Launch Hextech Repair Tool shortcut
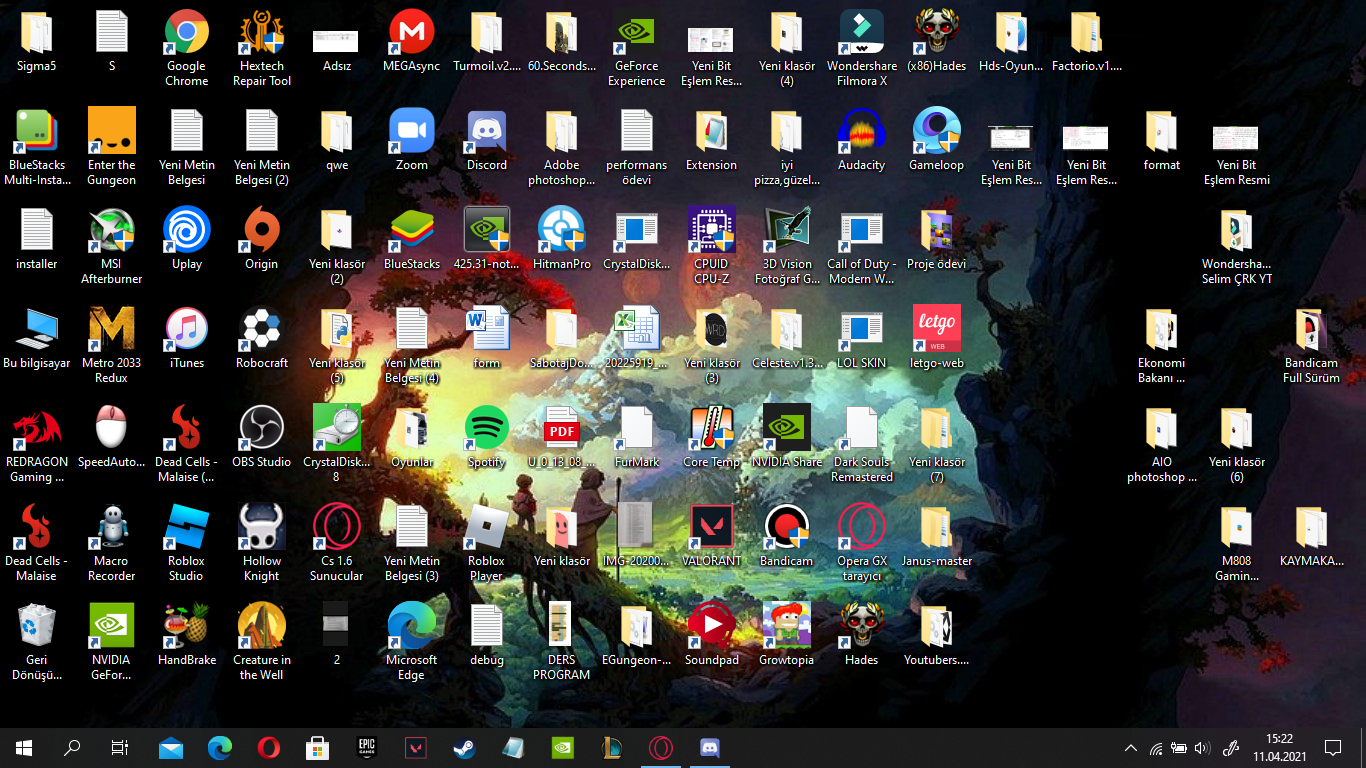The image size is (1366, 768). click(x=262, y=48)
